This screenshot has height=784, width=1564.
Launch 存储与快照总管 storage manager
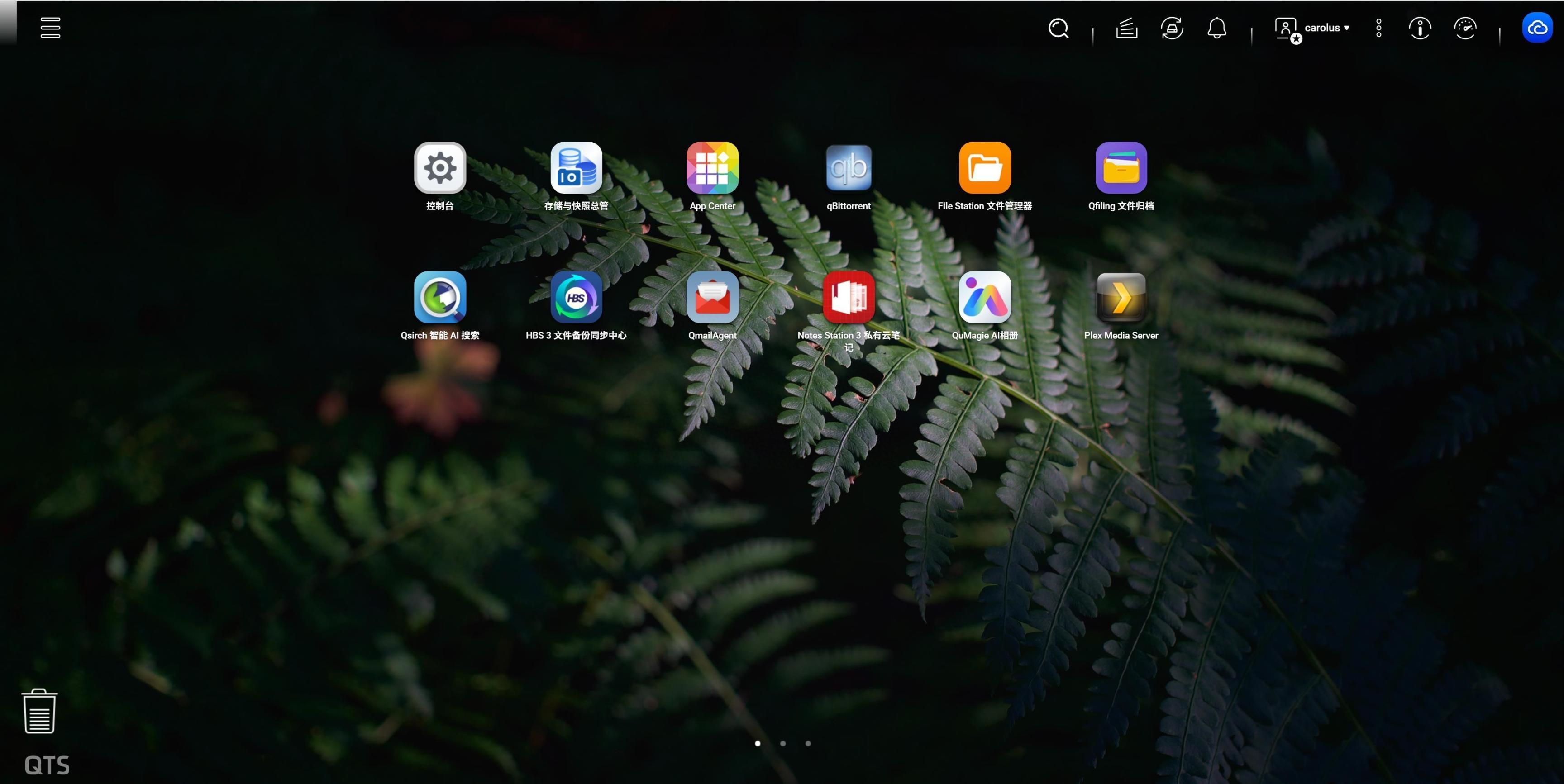576,167
